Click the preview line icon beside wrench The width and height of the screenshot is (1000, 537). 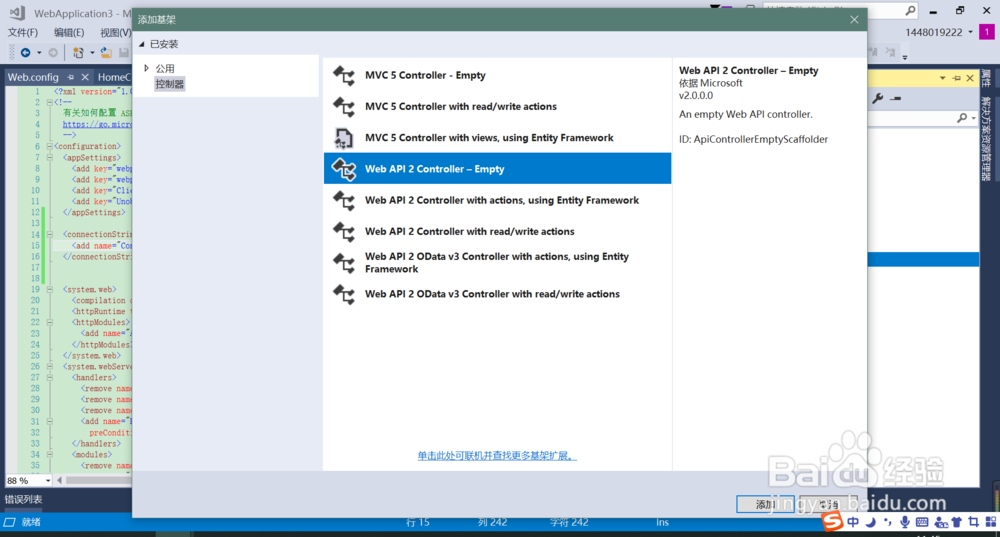897,99
